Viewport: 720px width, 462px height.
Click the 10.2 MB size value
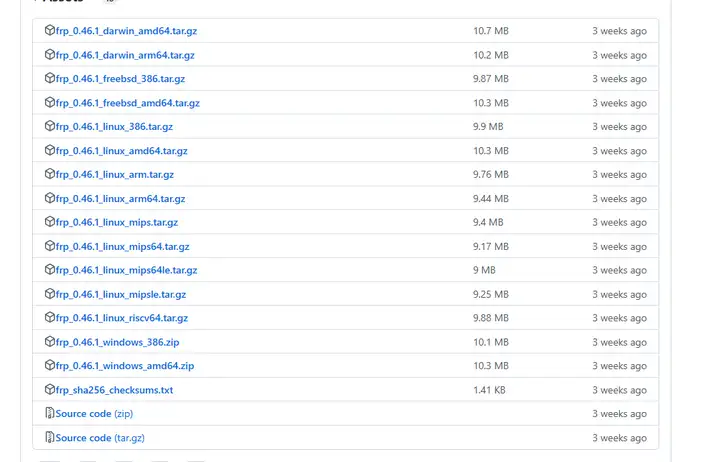pyautogui.click(x=491, y=56)
